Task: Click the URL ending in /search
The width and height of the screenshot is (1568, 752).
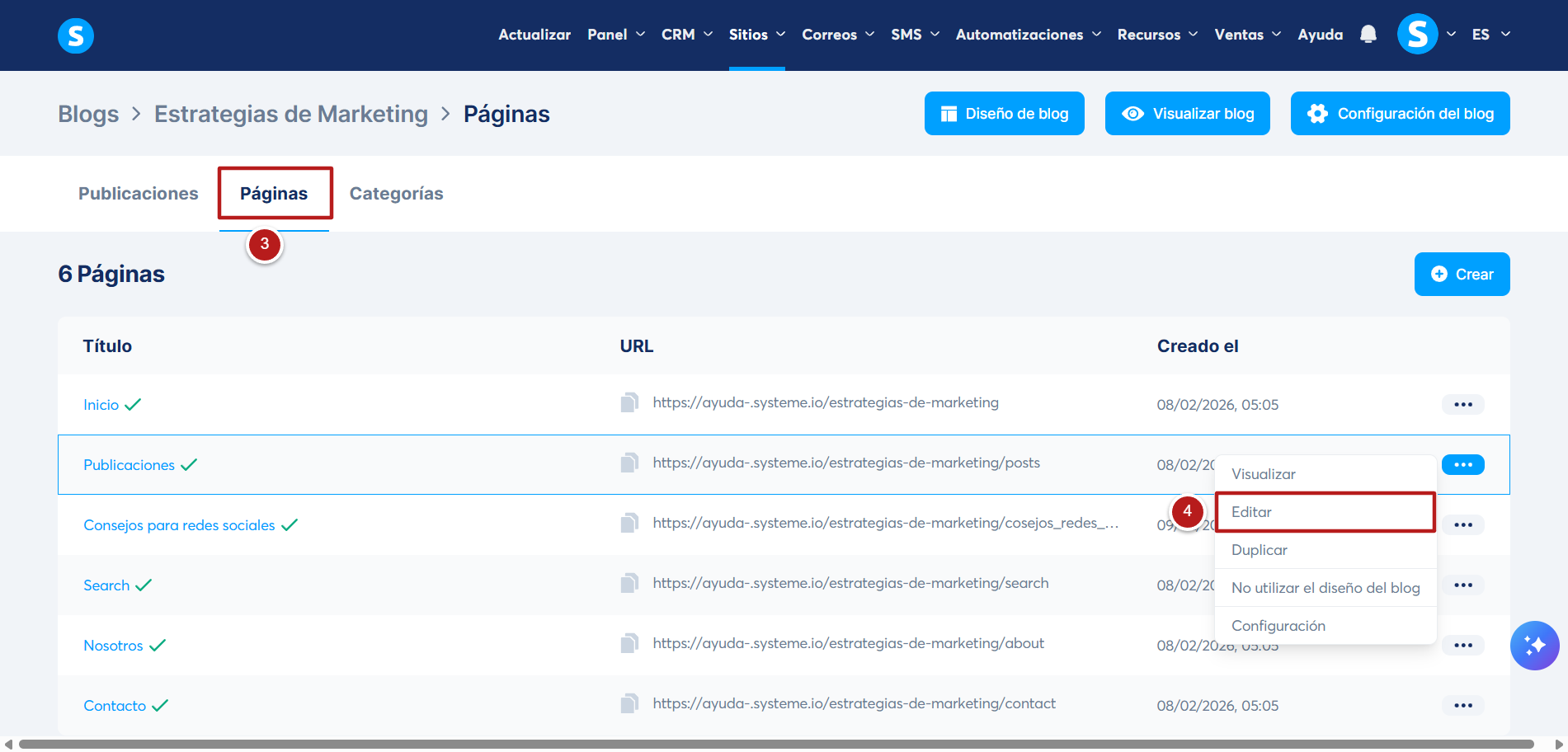Action: coord(850,583)
